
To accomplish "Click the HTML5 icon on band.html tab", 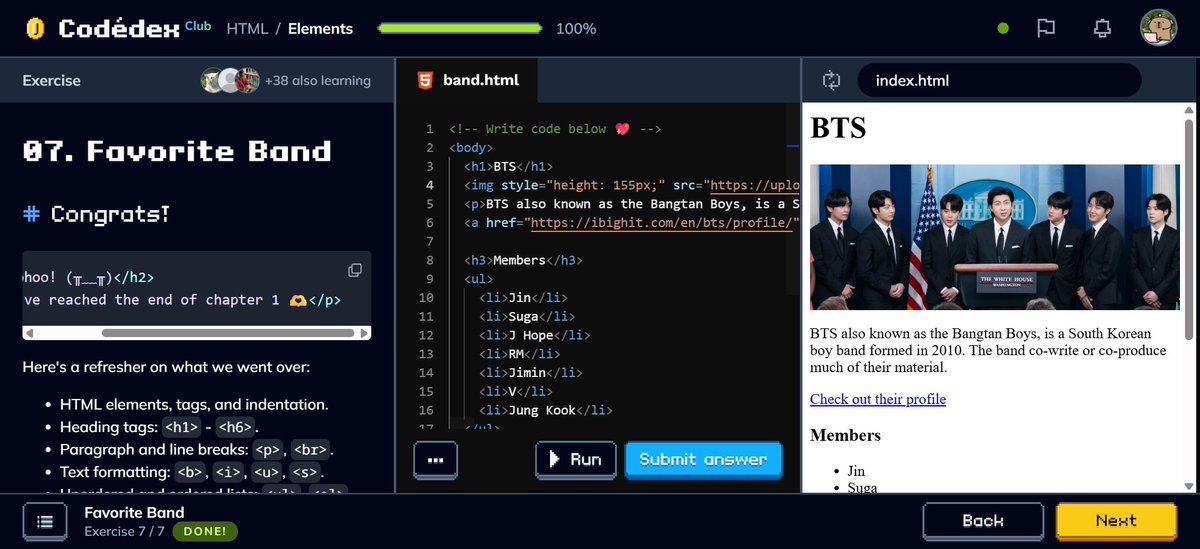I will pyautogui.click(x=425, y=80).
